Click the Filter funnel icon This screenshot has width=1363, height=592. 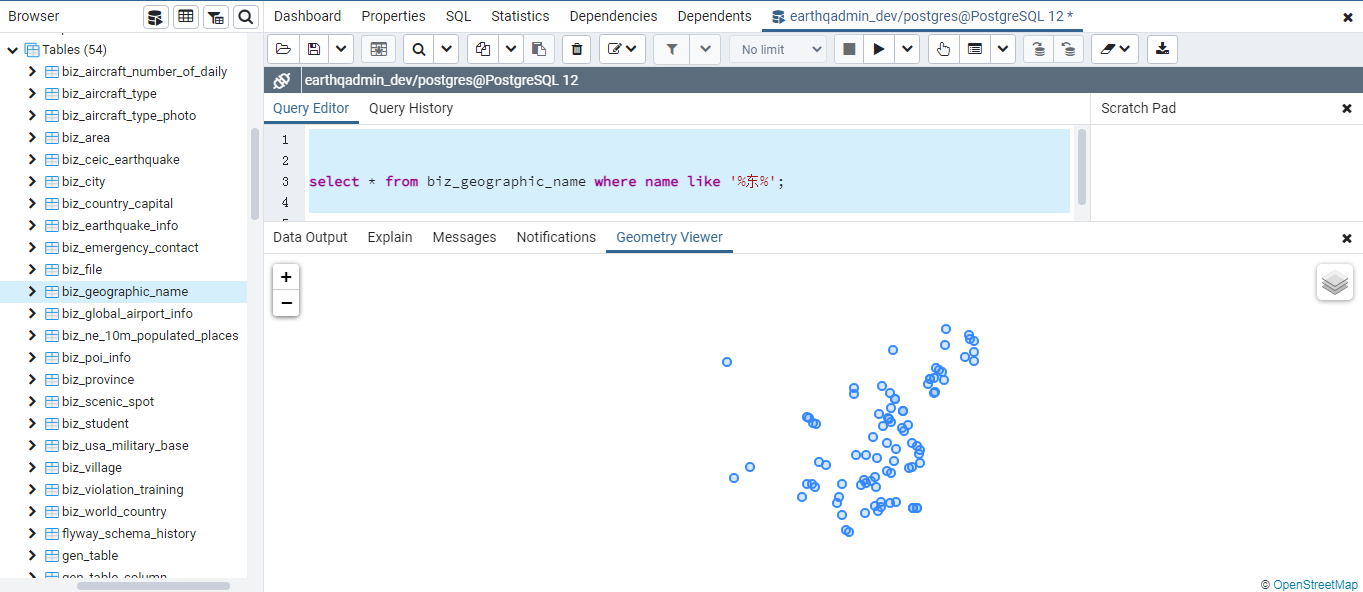672,49
